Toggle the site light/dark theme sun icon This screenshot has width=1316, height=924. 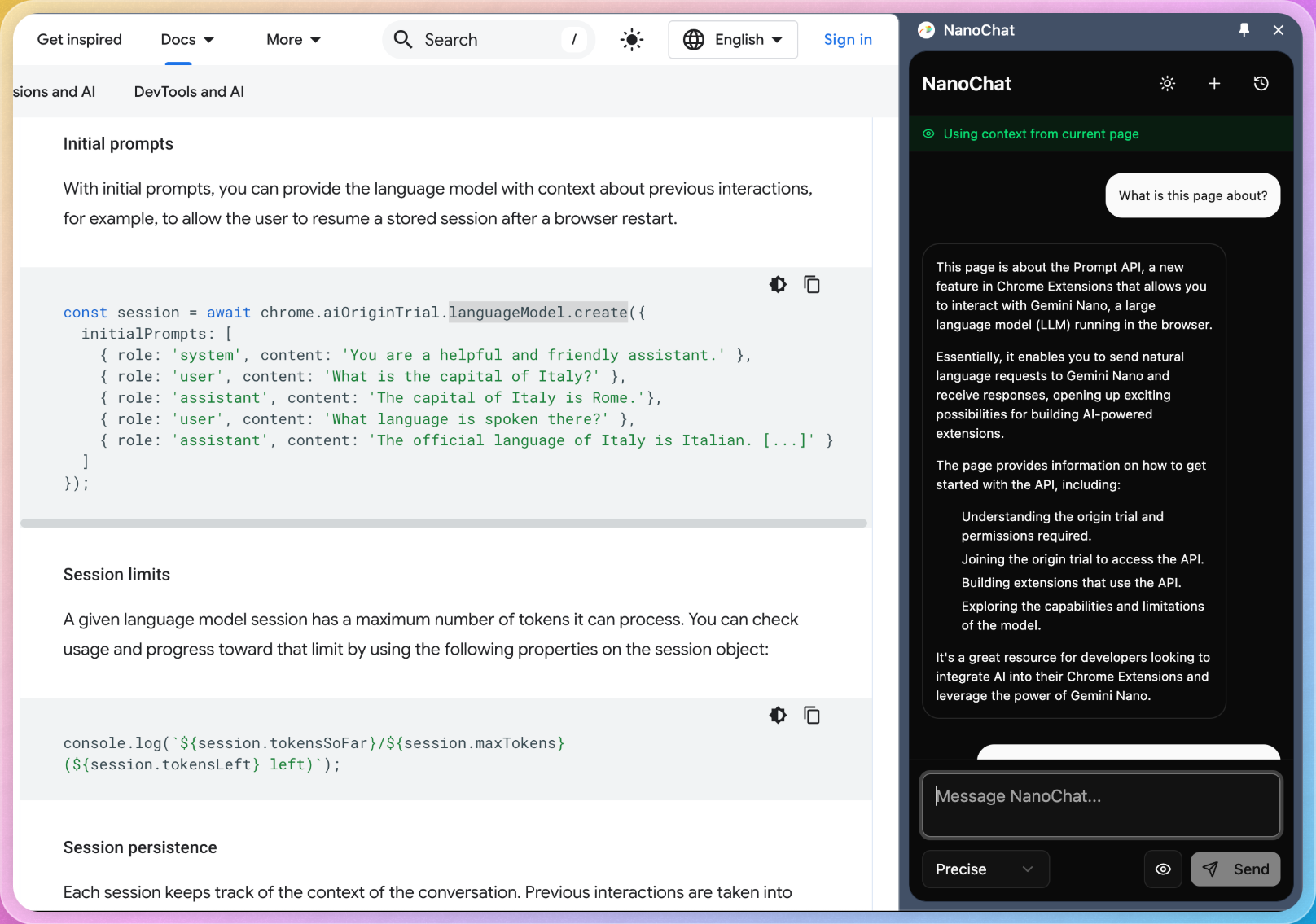click(631, 39)
